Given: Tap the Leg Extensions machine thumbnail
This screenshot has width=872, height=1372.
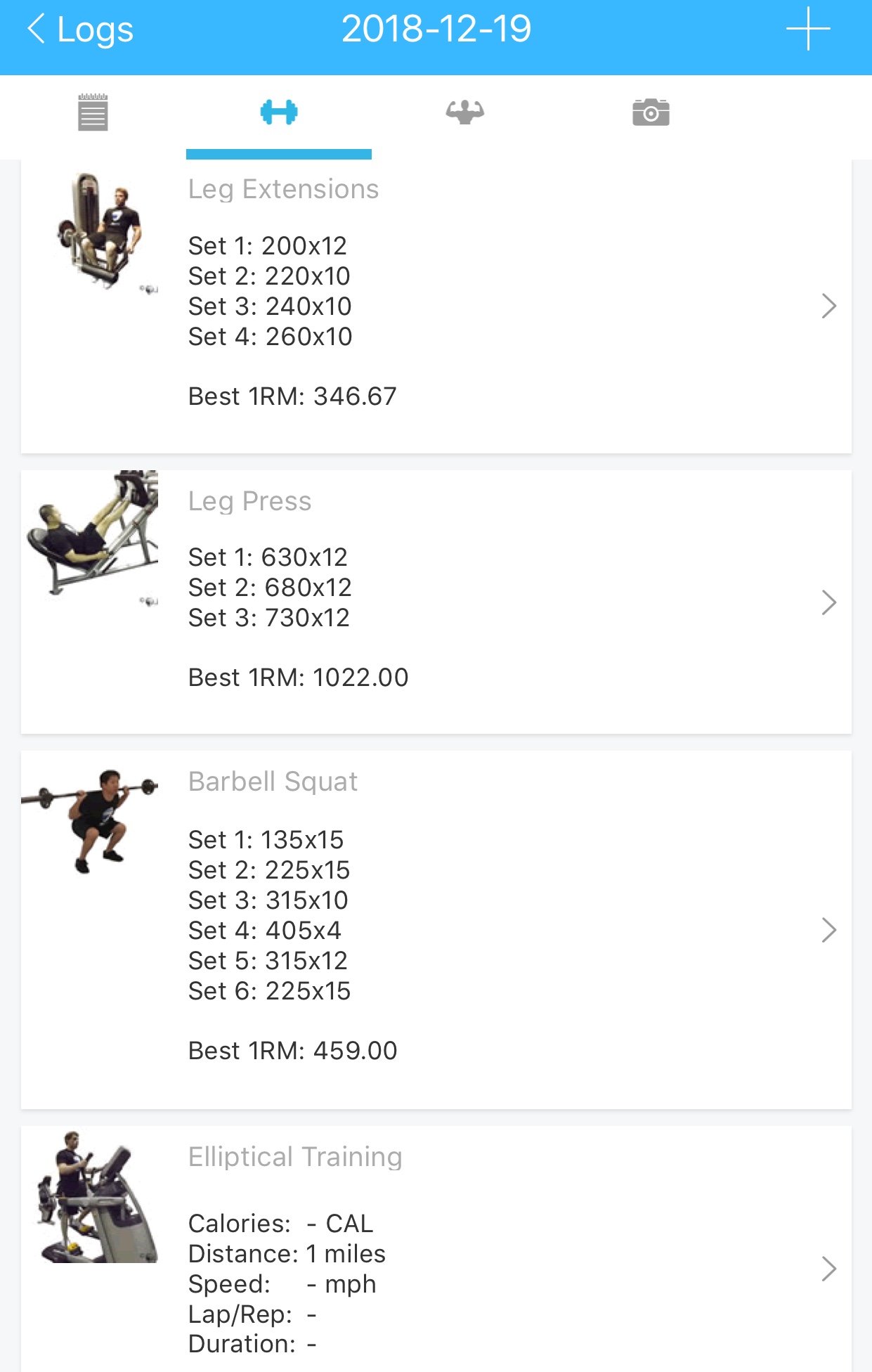Looking at the screenshot, I should coord(100,232).
